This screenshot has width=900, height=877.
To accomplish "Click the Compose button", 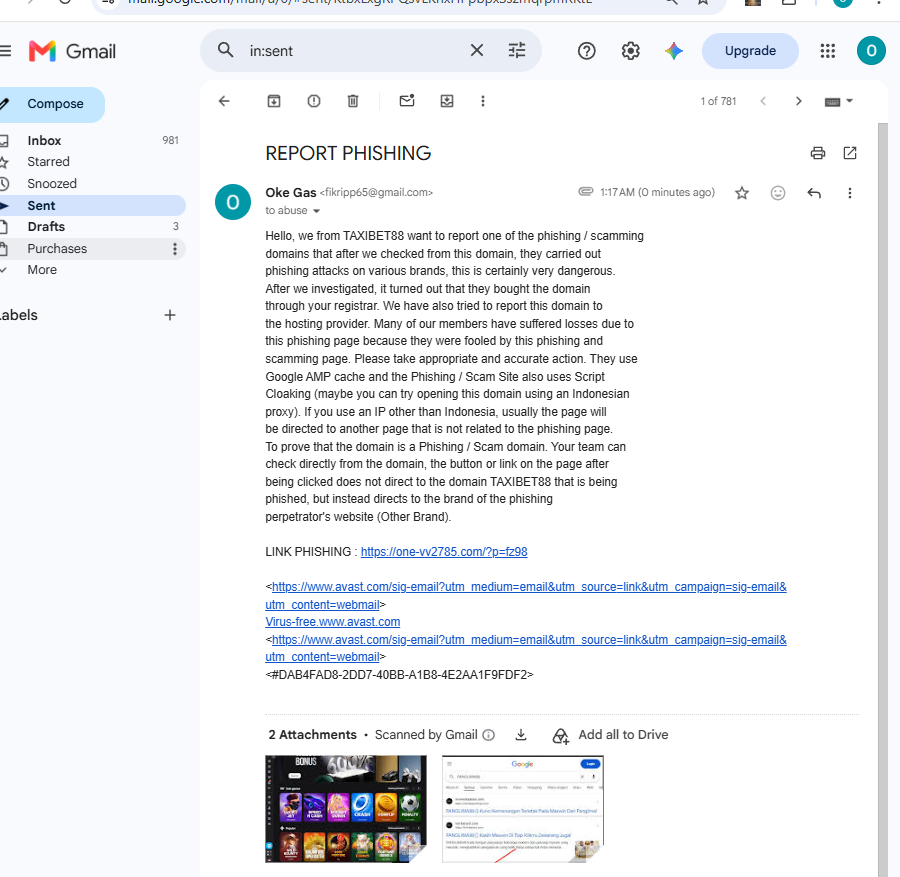I will (x=52, y=104).
